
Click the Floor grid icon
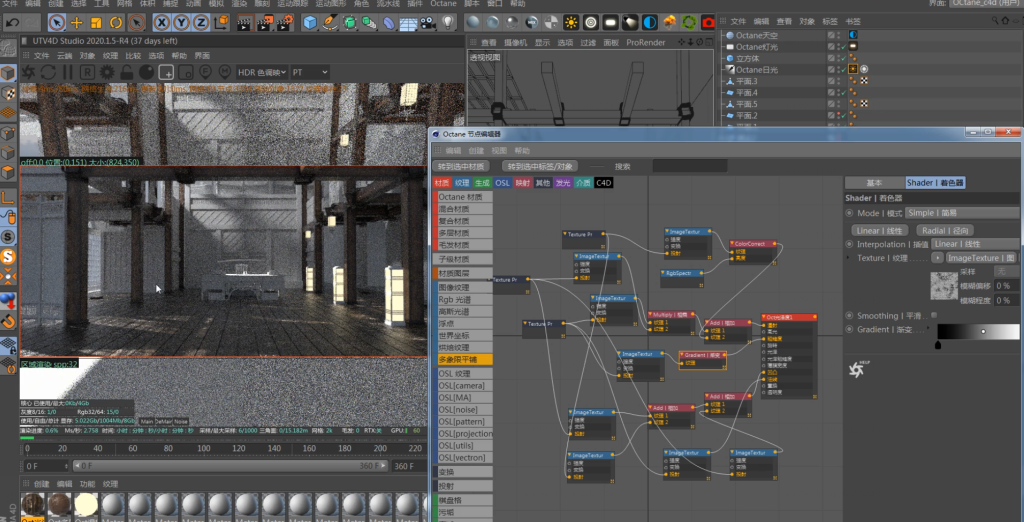(409, 24)
